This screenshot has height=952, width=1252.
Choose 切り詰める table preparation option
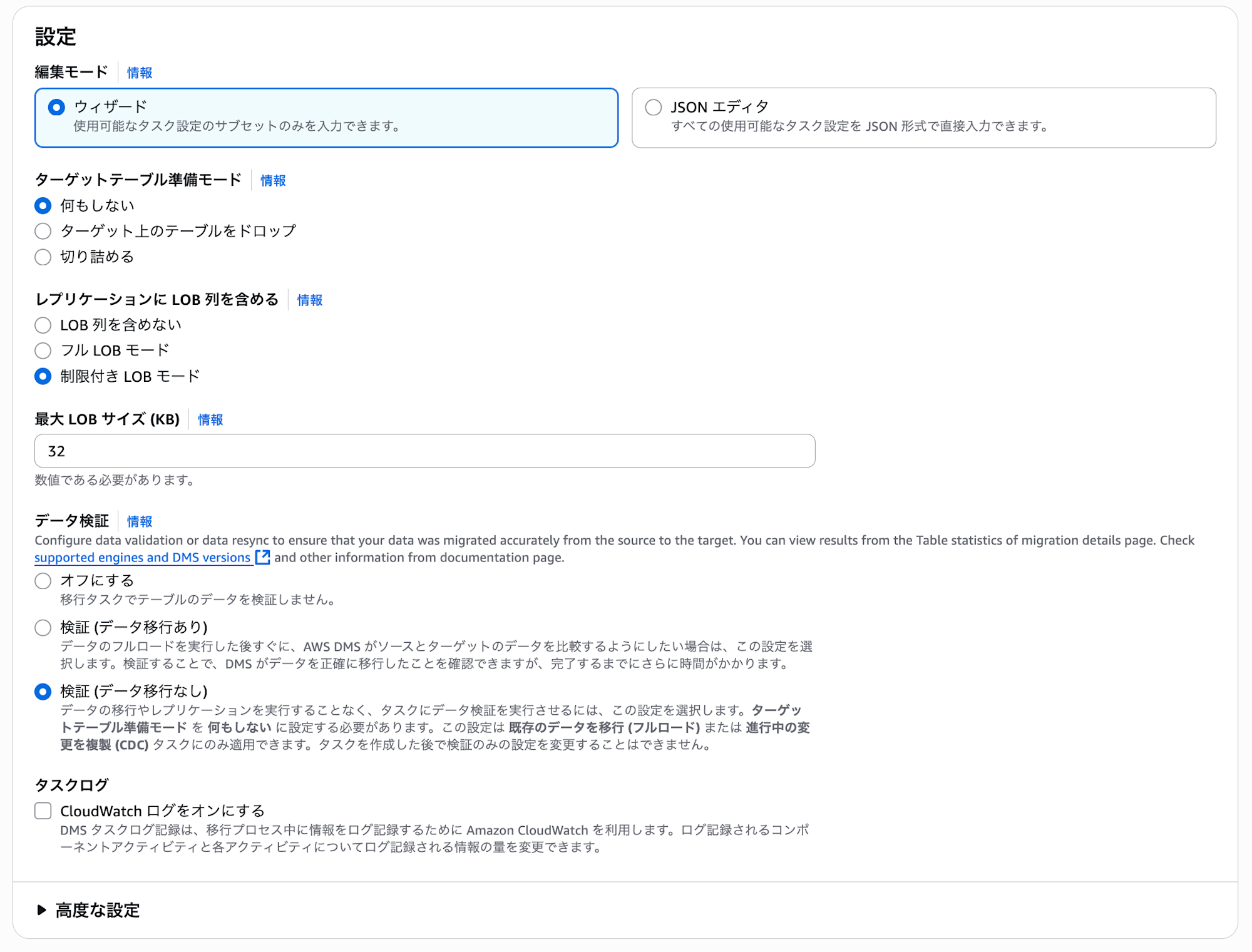tap(43, 257)
